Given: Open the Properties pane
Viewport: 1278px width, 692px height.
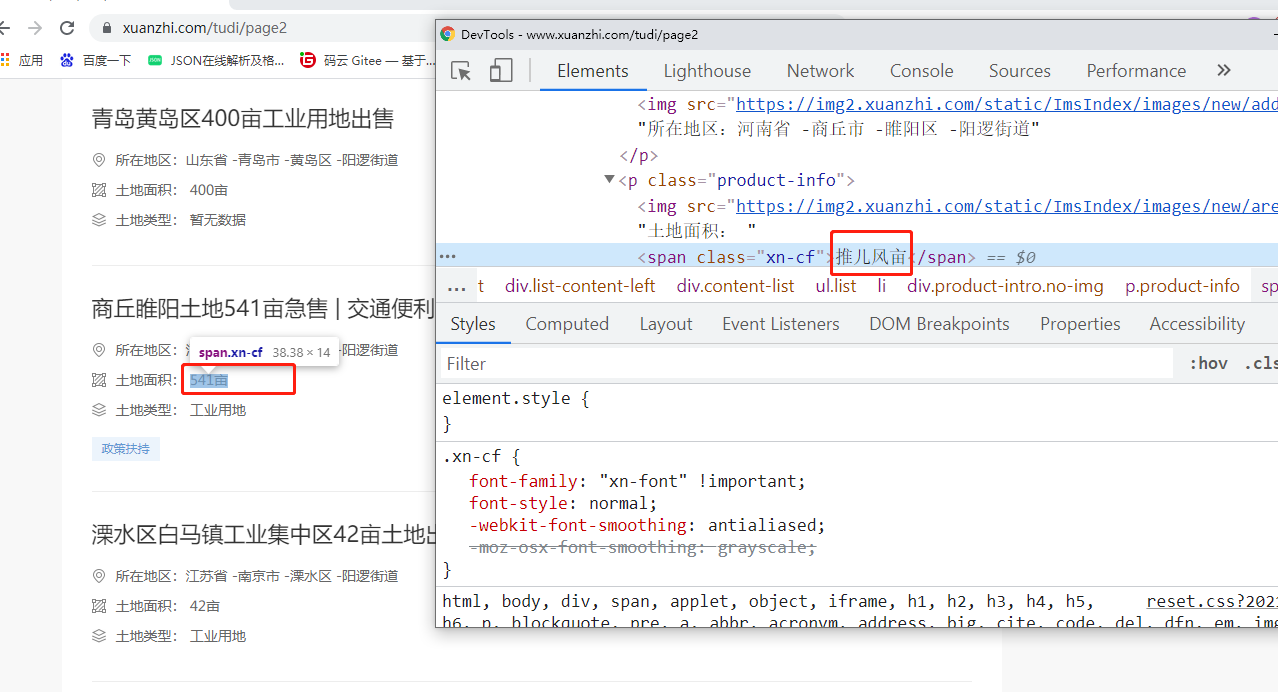Looking at the screenshot, I should pyautogui.click(x=1080, y=324).
